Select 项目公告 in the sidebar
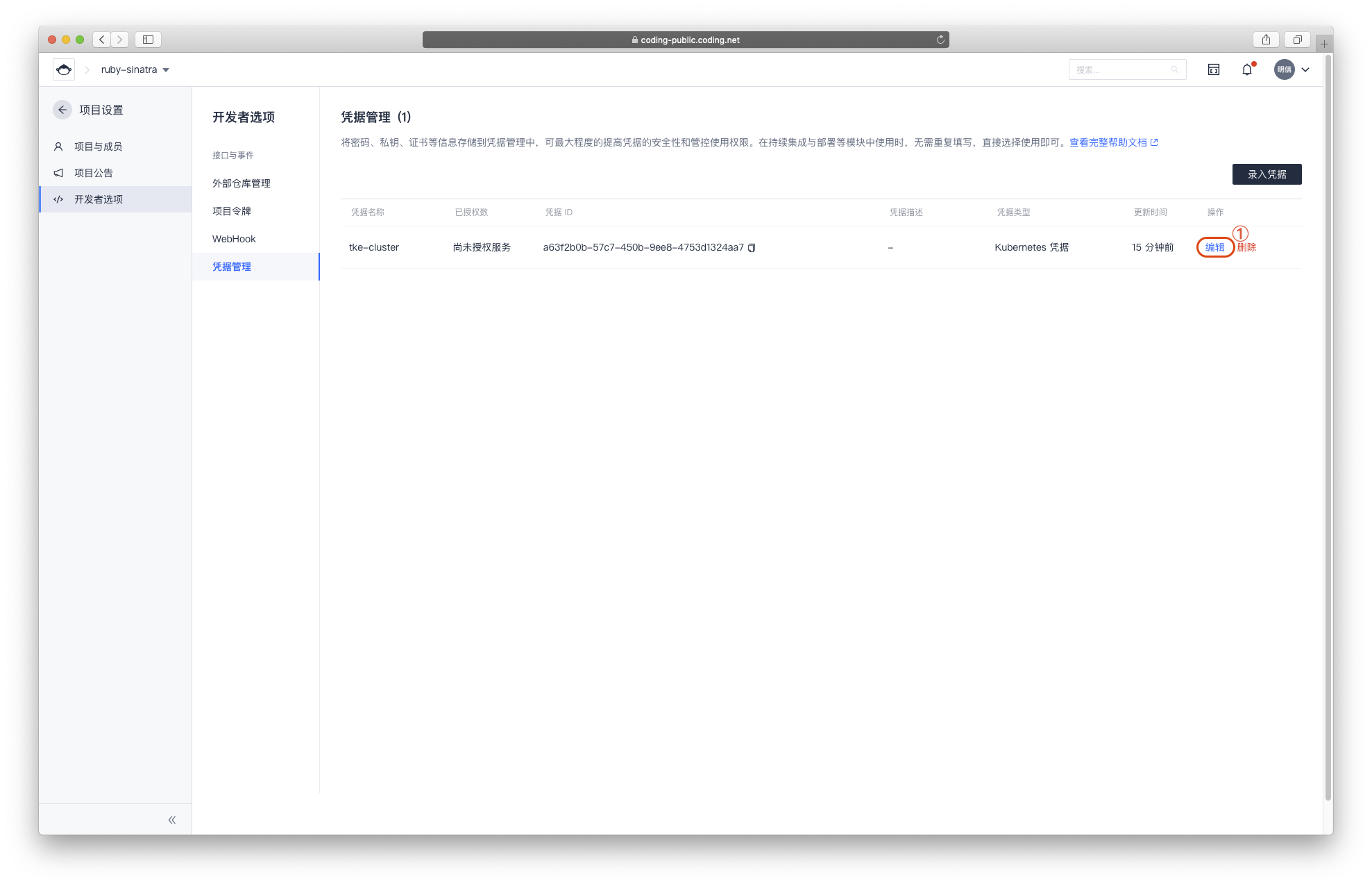The image size is (1372, 886). (93, 173)
